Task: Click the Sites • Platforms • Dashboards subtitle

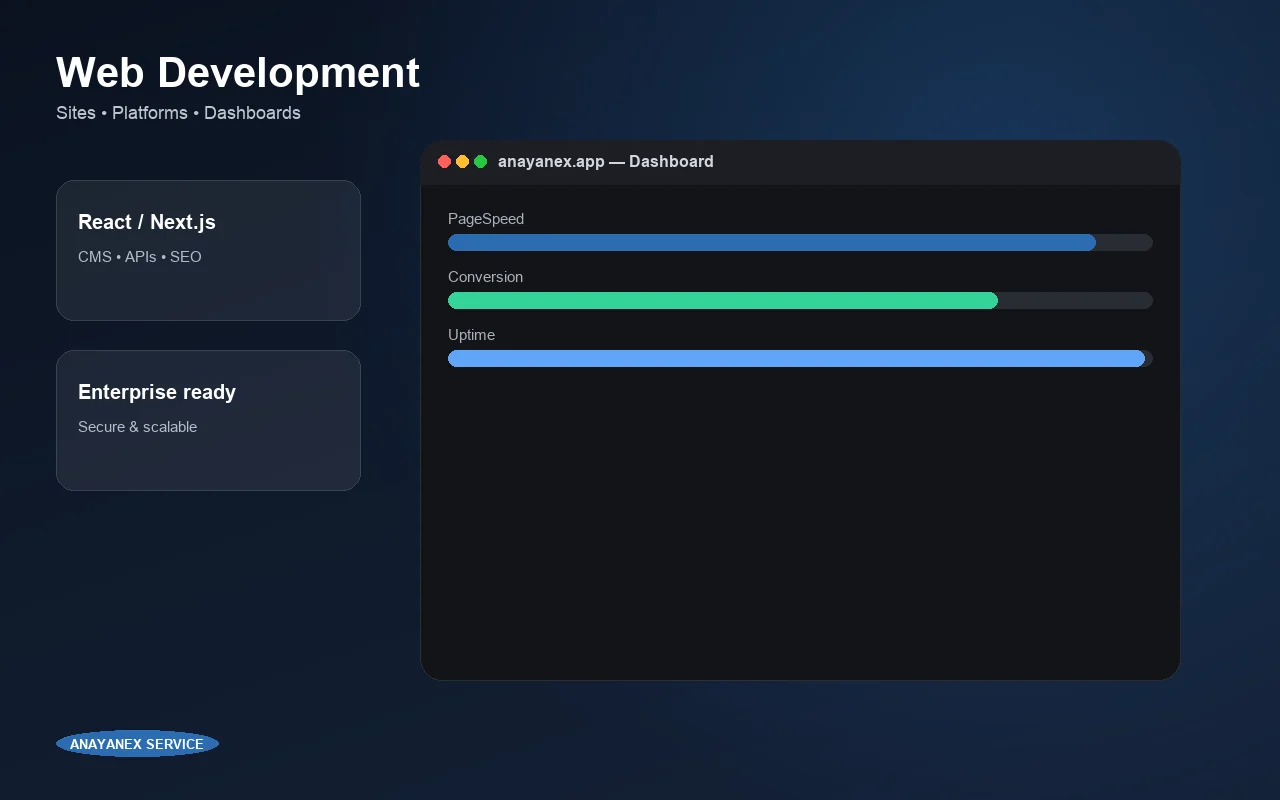Action: tap(178, 113)
